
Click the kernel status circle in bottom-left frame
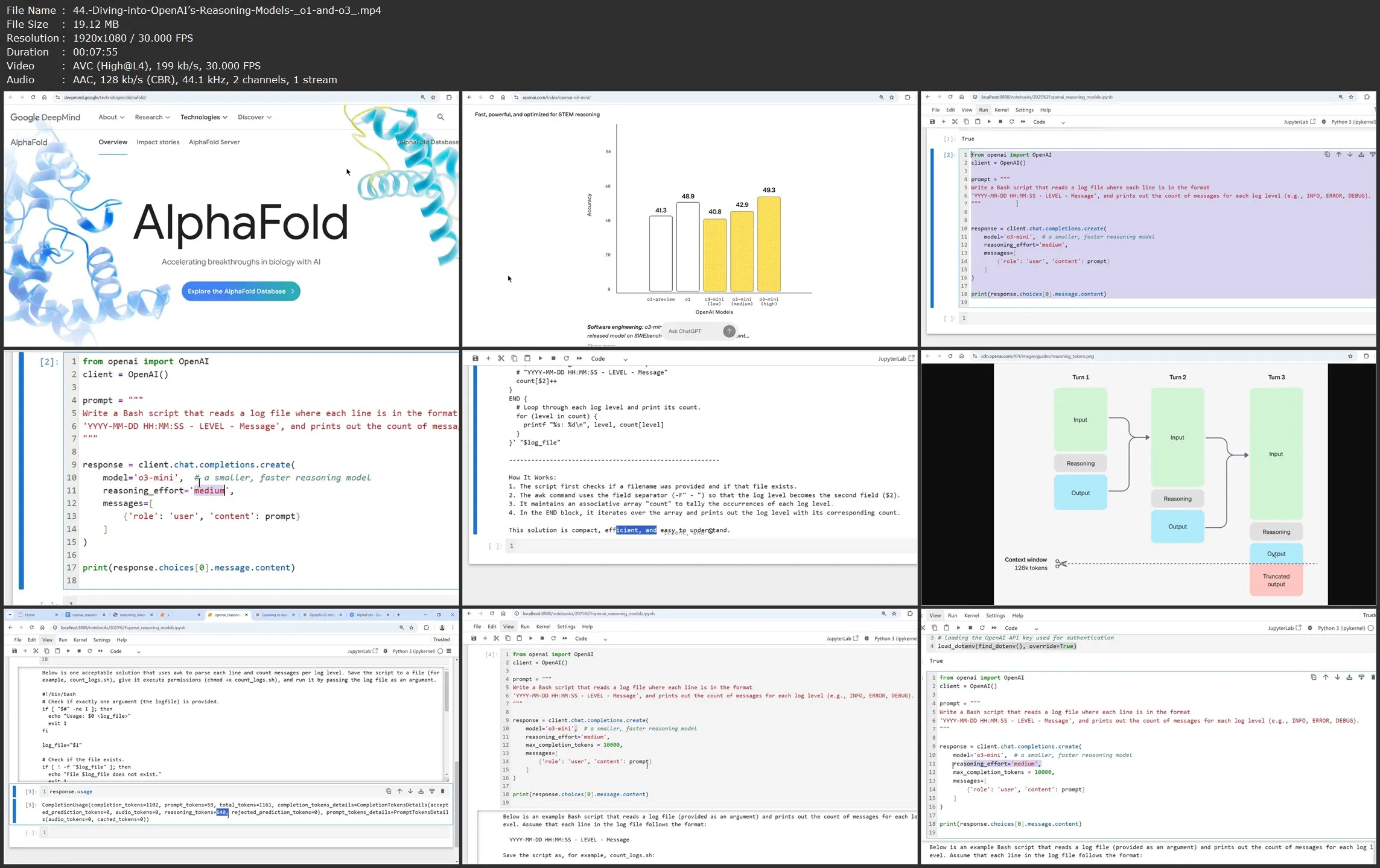pyautogui.click(x=440, y=651)
